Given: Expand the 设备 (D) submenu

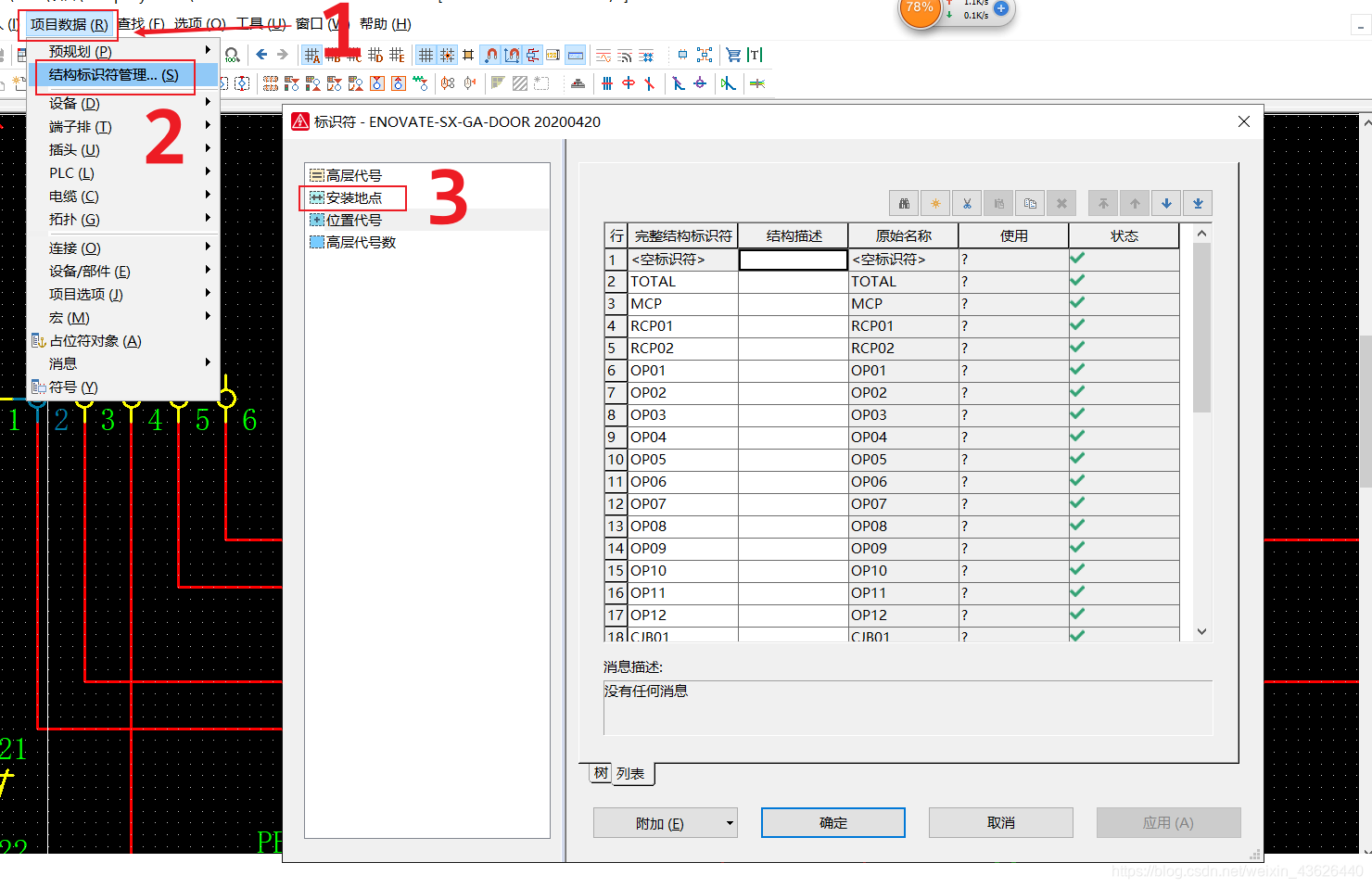Looking at the screenshot, I should pyautogui.click(x=125, y=103).
